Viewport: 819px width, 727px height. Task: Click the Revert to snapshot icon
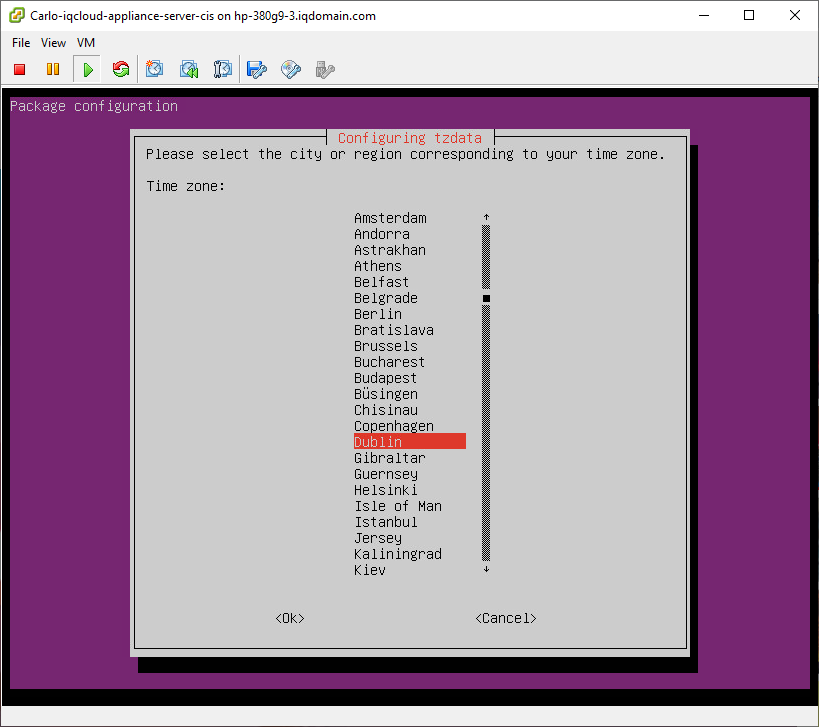[x=188, y=69]
